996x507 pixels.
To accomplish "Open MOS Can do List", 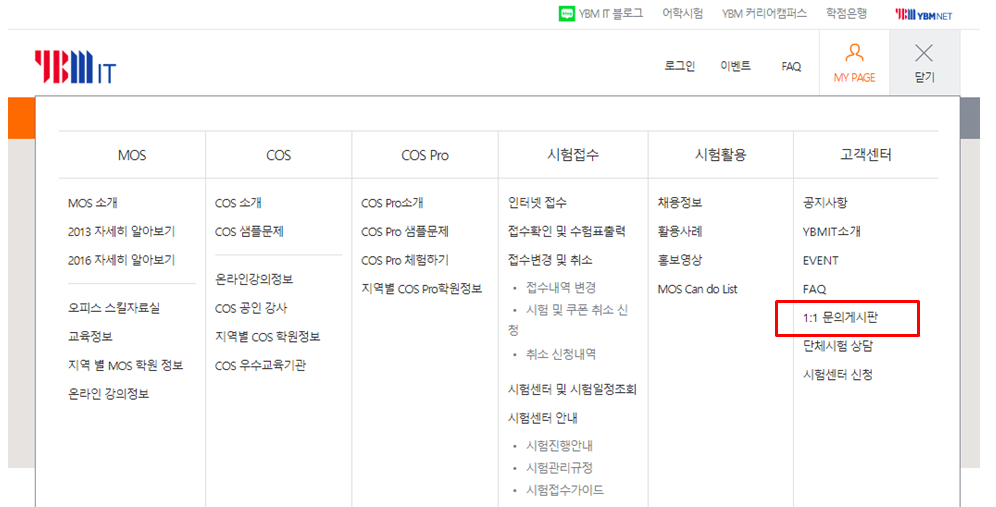I will (697, 289).
